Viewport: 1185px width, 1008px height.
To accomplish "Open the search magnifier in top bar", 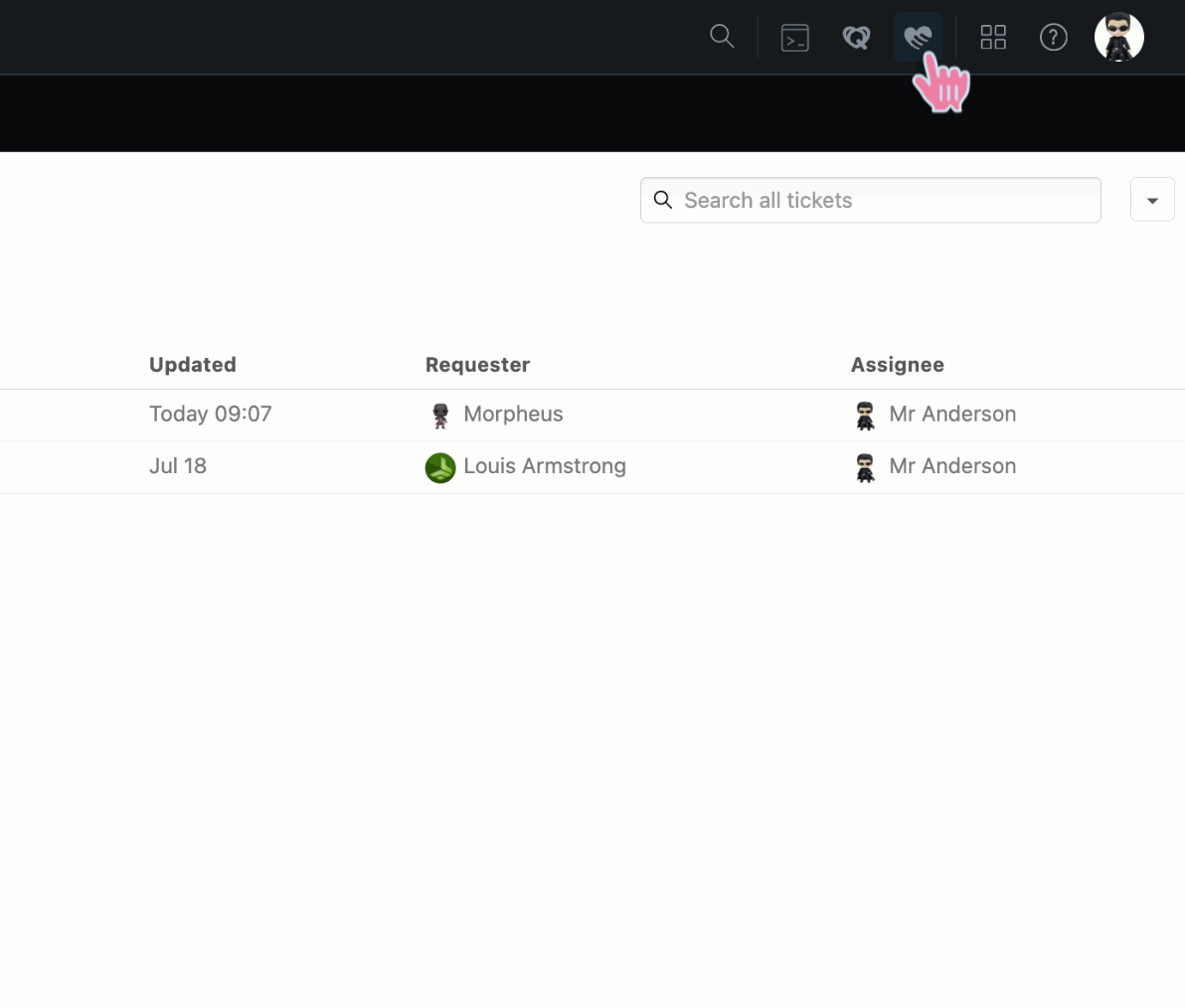I will coord(722,36).
